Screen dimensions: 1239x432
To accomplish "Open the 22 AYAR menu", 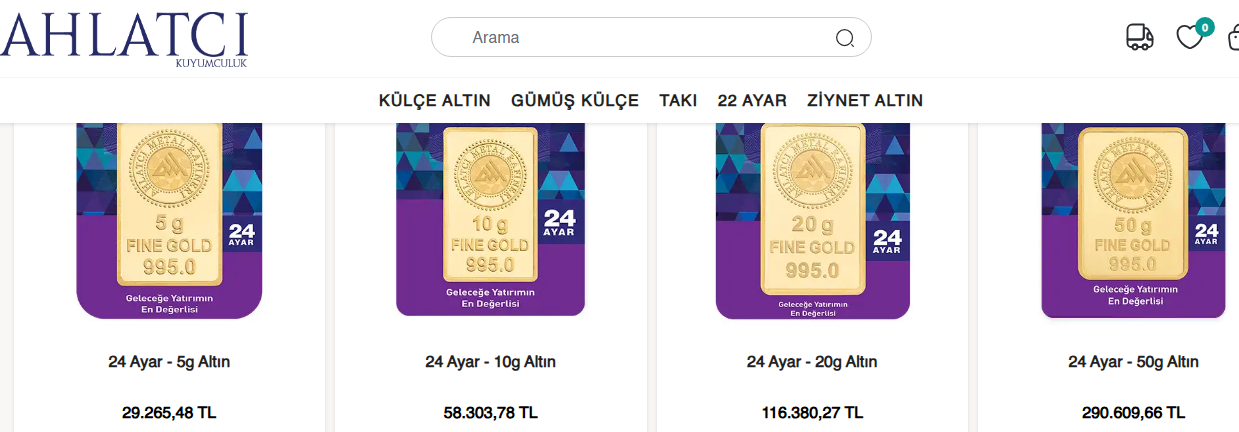I will (752, 100).
